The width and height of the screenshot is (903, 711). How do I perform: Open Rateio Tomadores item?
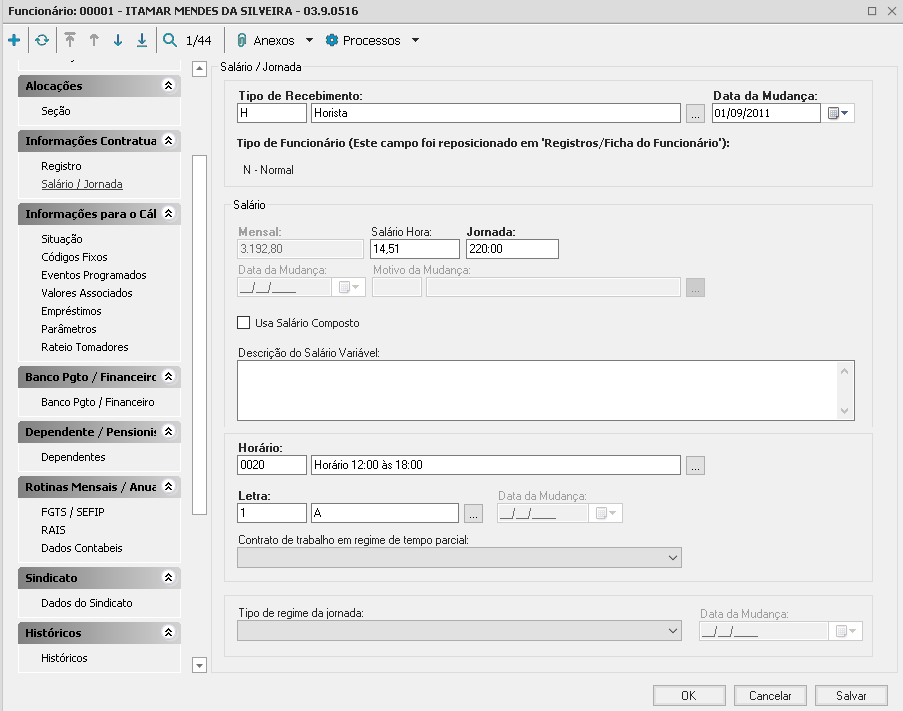point(85,347)
